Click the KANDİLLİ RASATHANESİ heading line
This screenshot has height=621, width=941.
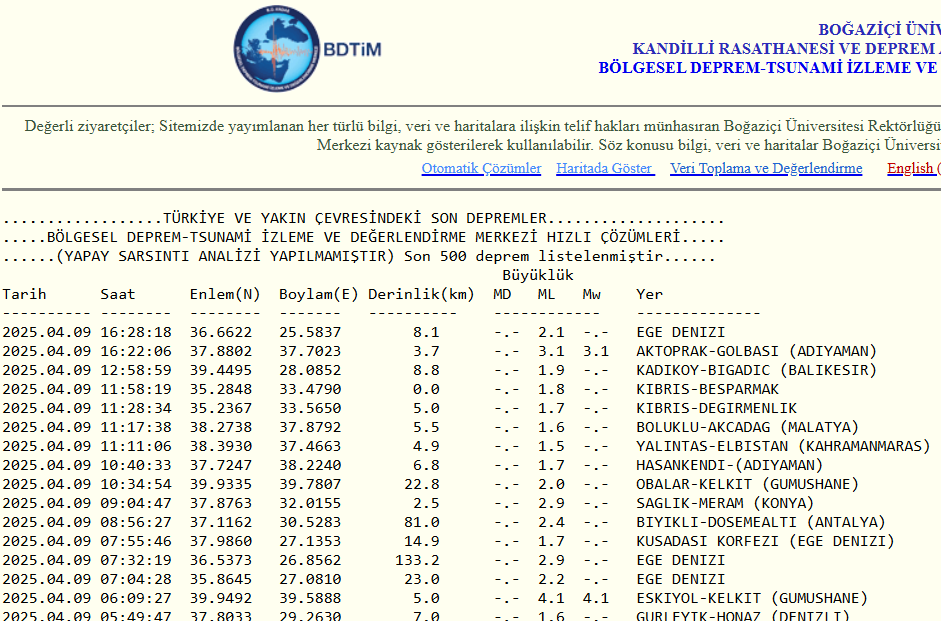(x=786, y=49)
